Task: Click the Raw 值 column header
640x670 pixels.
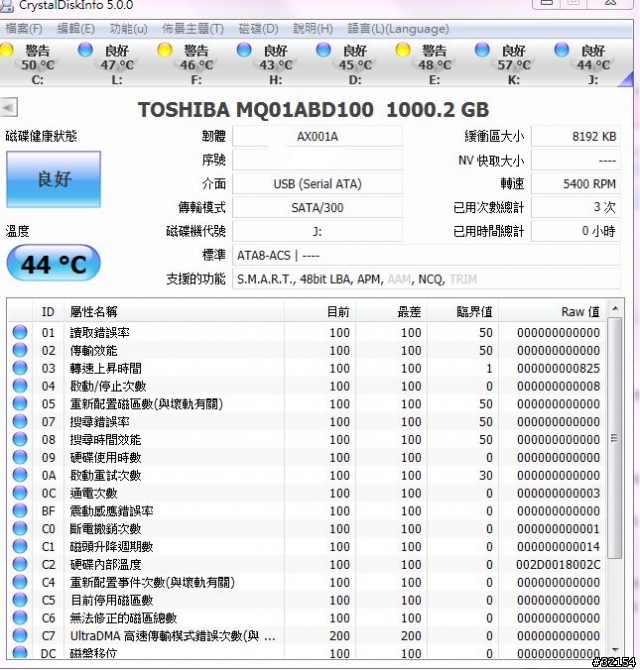Action: click(552, 312)
